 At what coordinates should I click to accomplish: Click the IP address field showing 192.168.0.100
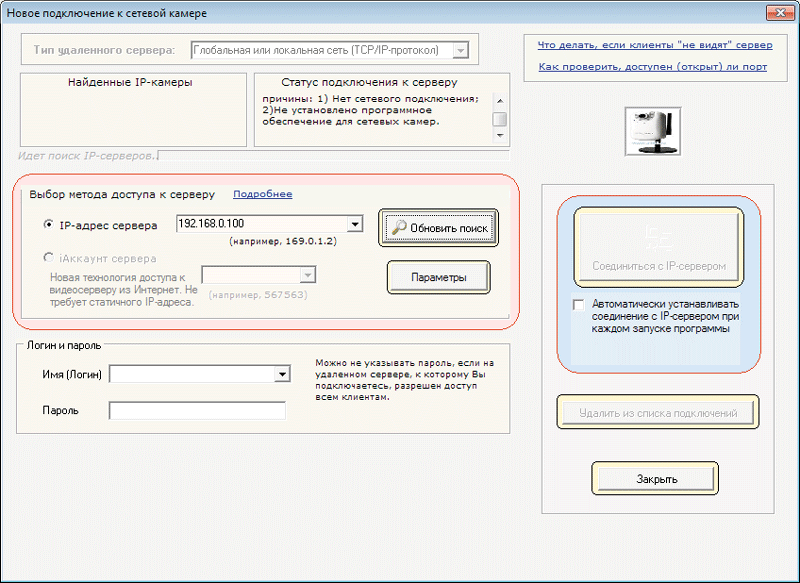(262, 224)
